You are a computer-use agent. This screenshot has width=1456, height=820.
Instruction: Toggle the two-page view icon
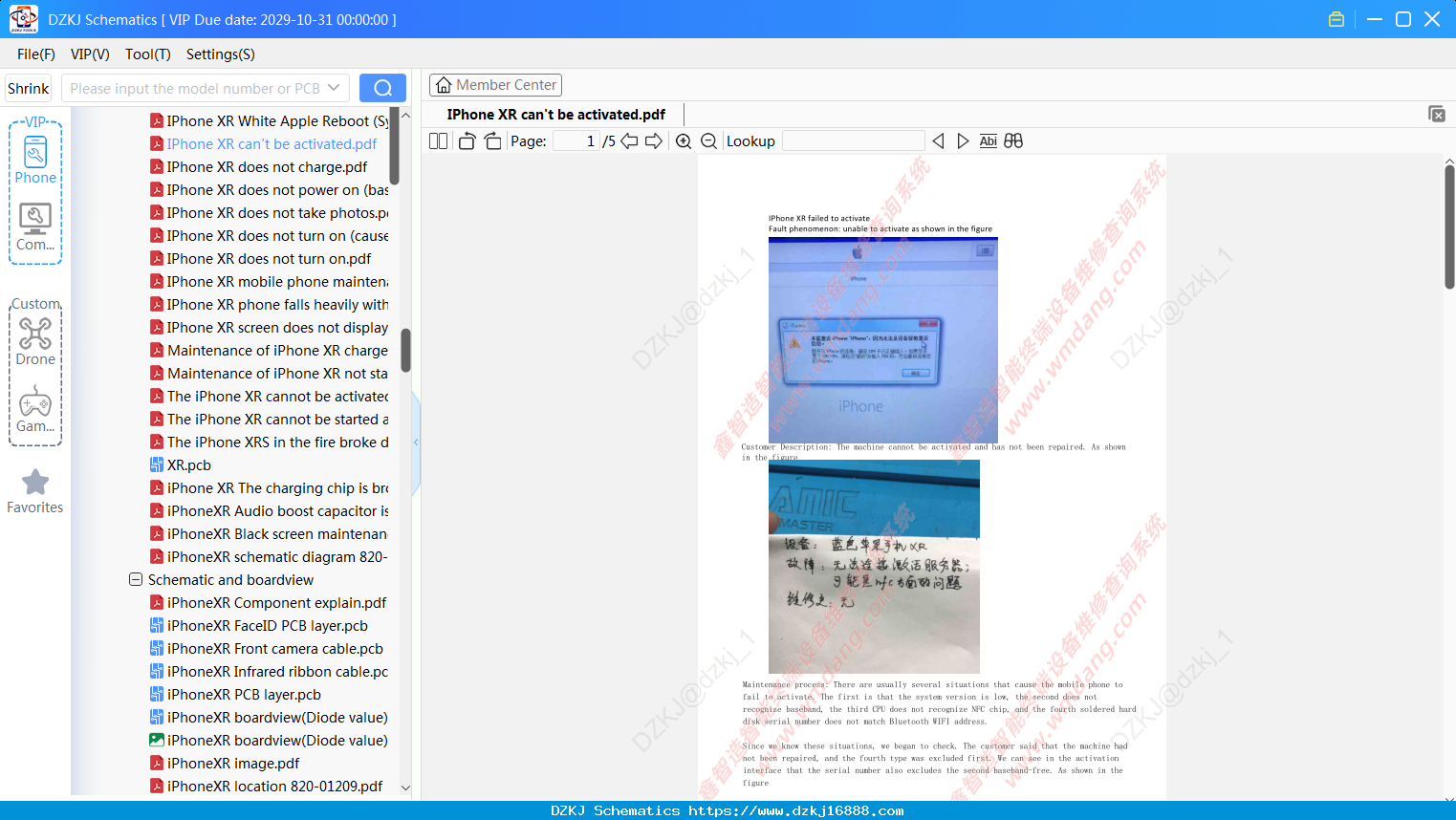click(x=438, y=141)
